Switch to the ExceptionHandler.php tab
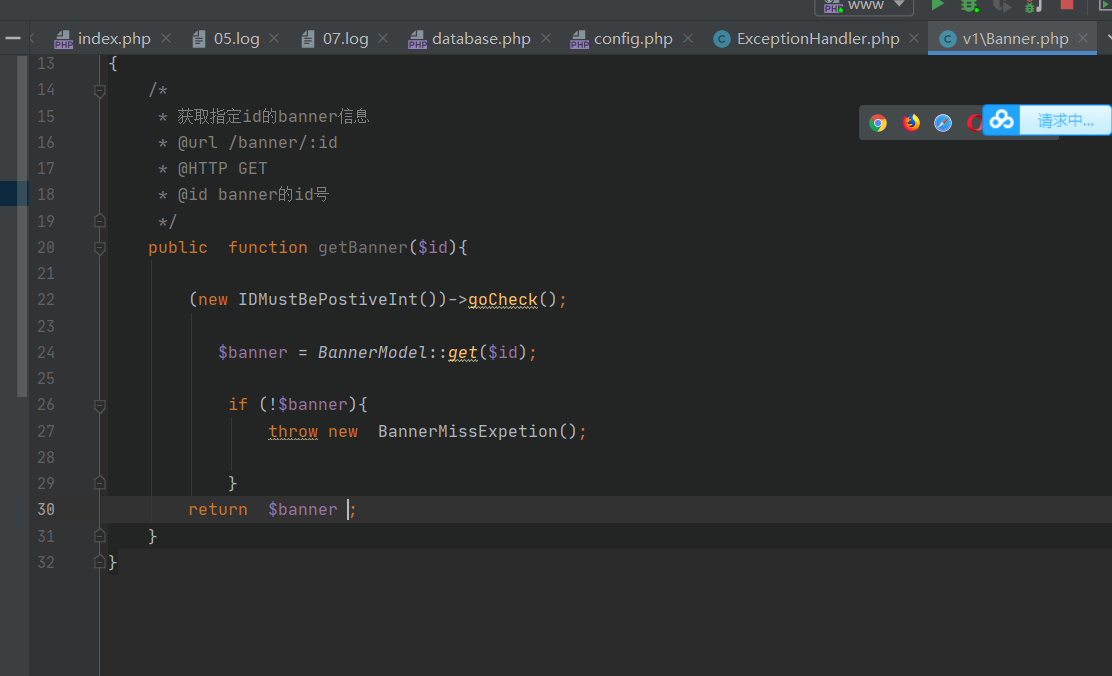 pyautogui.click(x=818, y=39)
